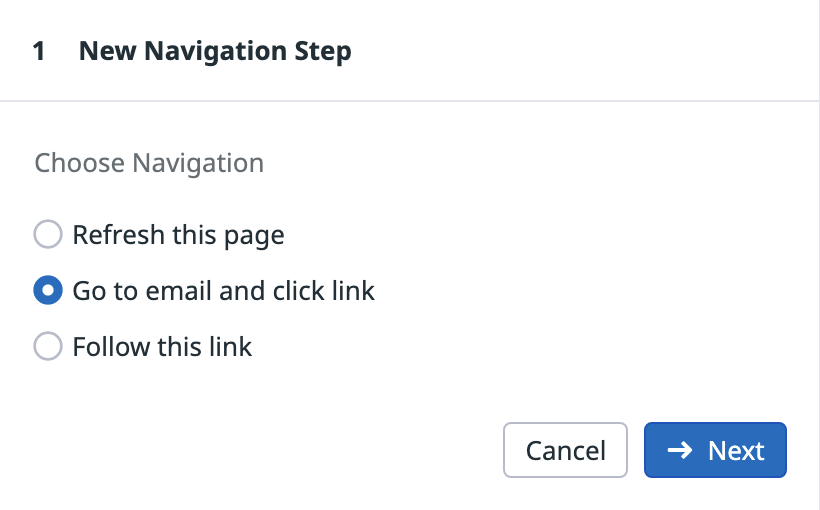Click the "Follow this link" option label
The image size is (820, 510).
pos(162,347)
